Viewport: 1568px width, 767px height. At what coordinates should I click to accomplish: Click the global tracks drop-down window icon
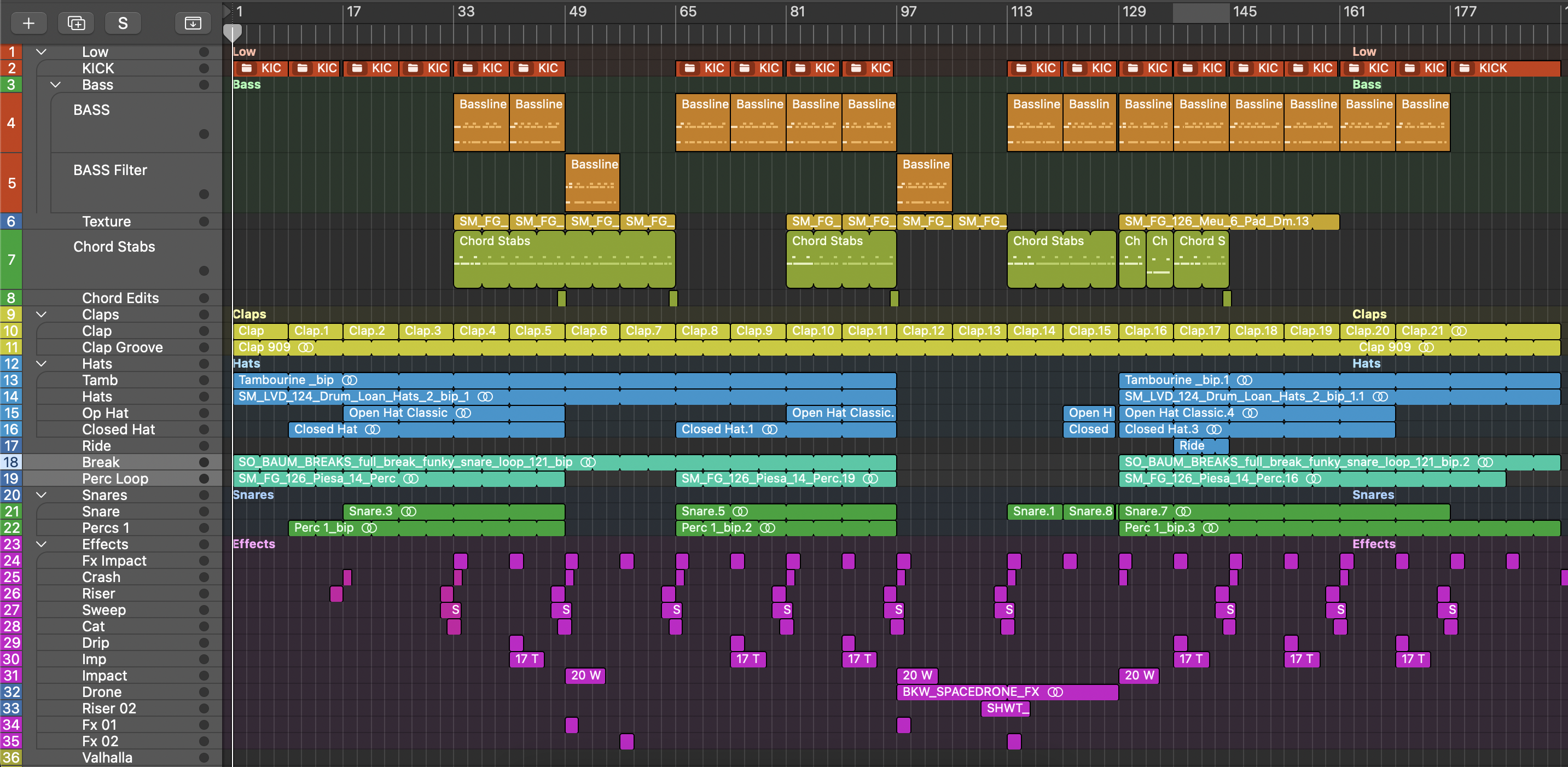click(193, 23)
